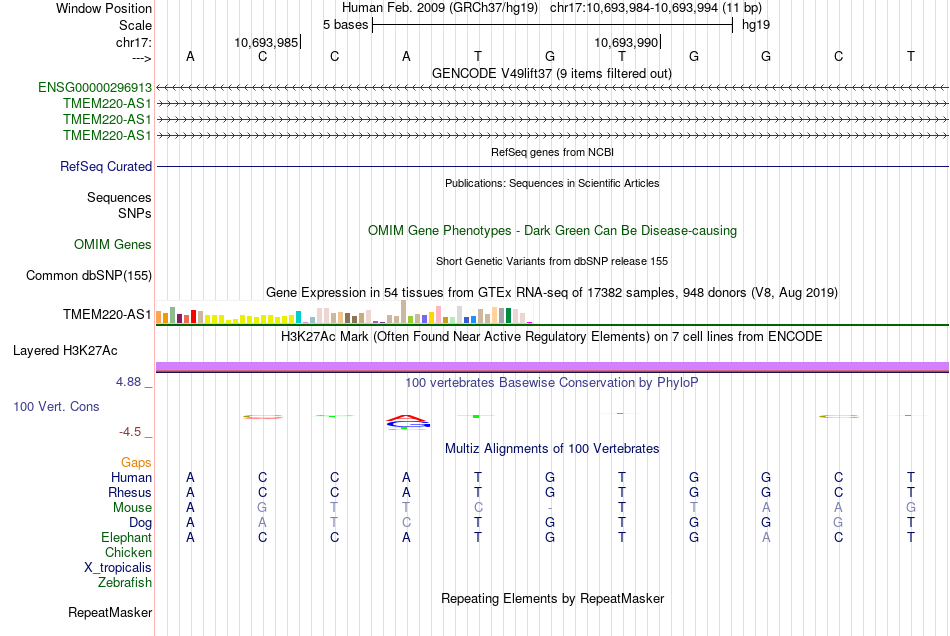Image resolution: width=950 pixels, height=636 pixels.
Task: Click the GTEx tissue expression bar chart
Action: point(344,313)
